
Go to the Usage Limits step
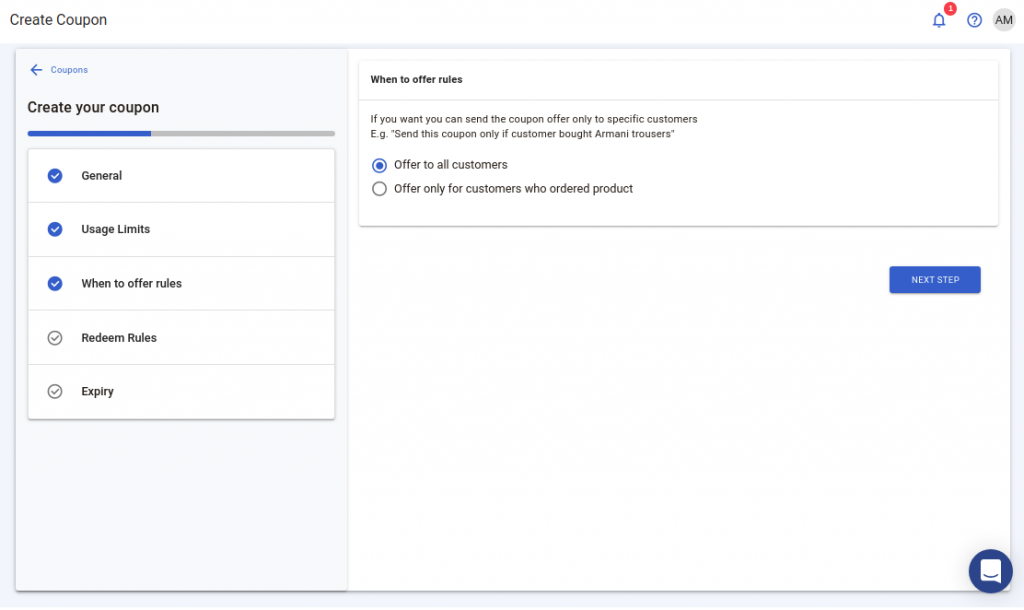point(182,229)
